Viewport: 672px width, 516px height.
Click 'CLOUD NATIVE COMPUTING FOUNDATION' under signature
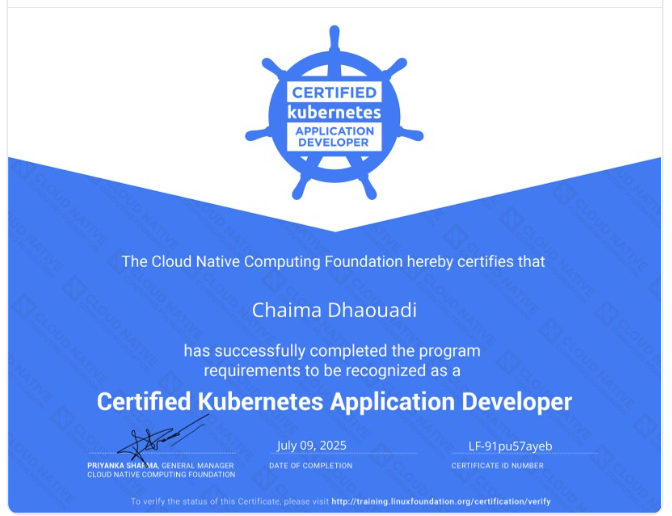coord(161,474)
